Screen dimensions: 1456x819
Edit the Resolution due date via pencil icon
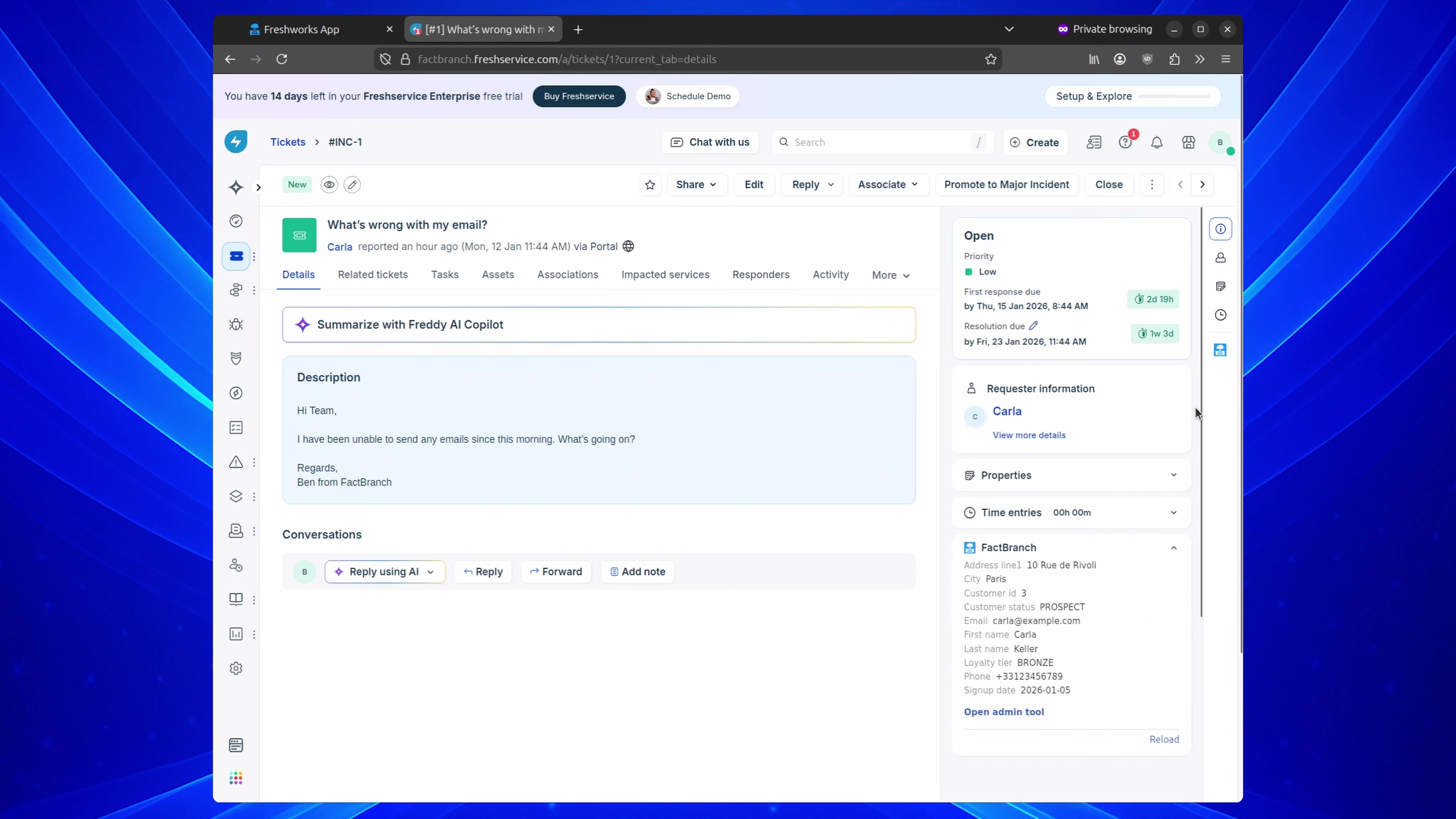(x=1034, y=326)
